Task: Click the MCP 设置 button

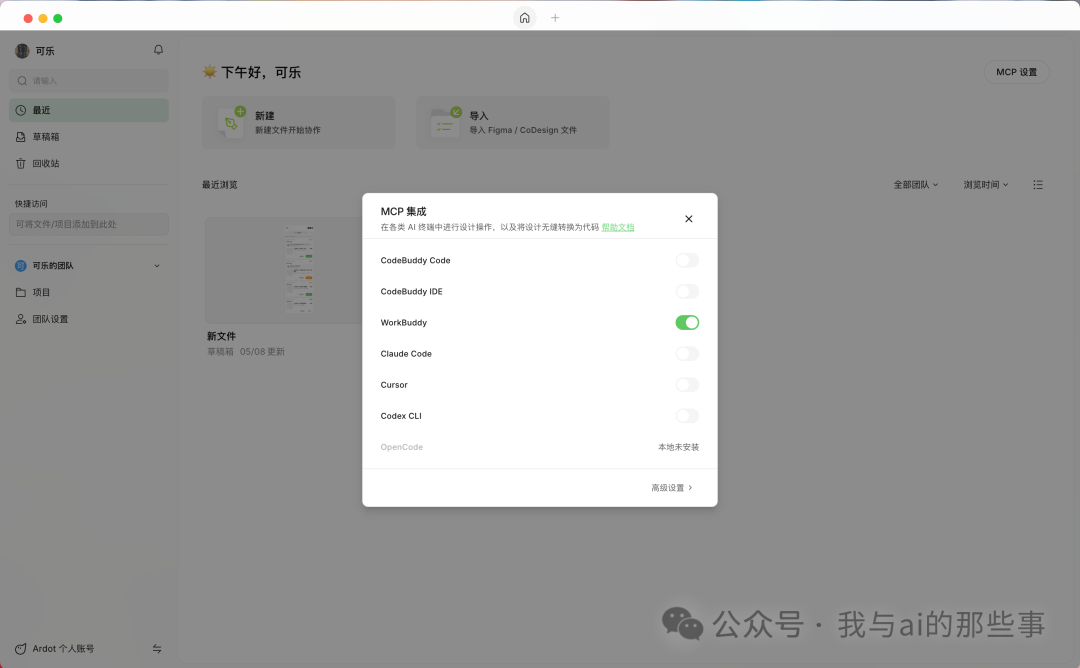Action: coord(1017,72)
